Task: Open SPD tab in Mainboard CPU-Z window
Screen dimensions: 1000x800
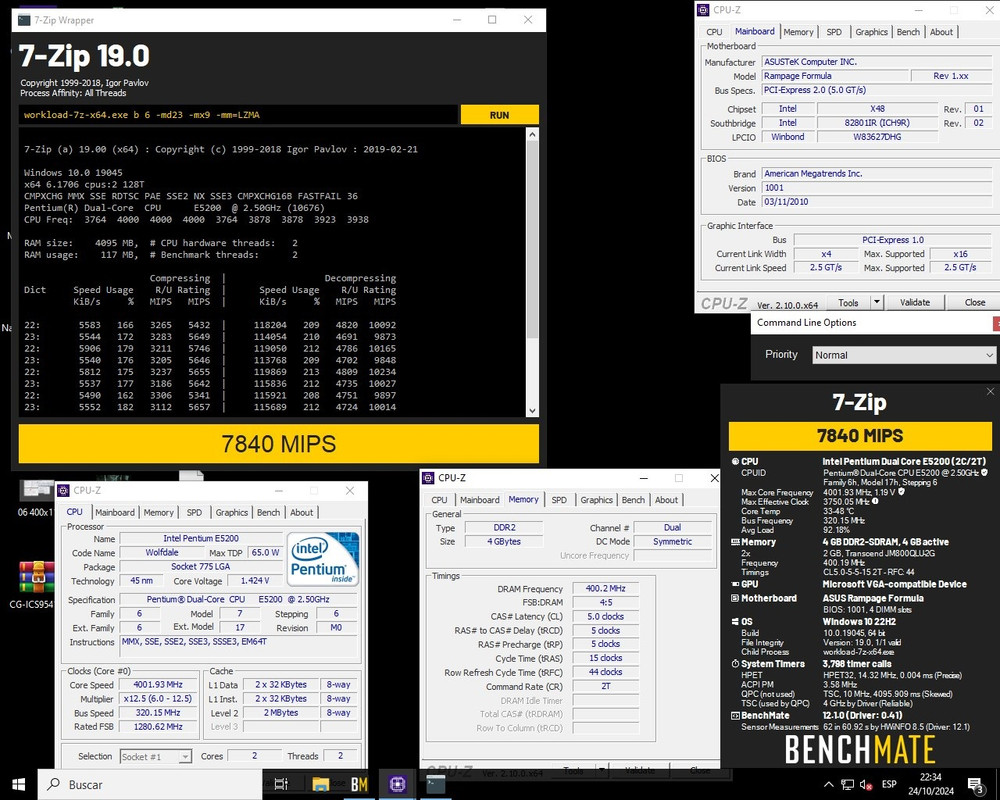Action: tap(834, 32)
